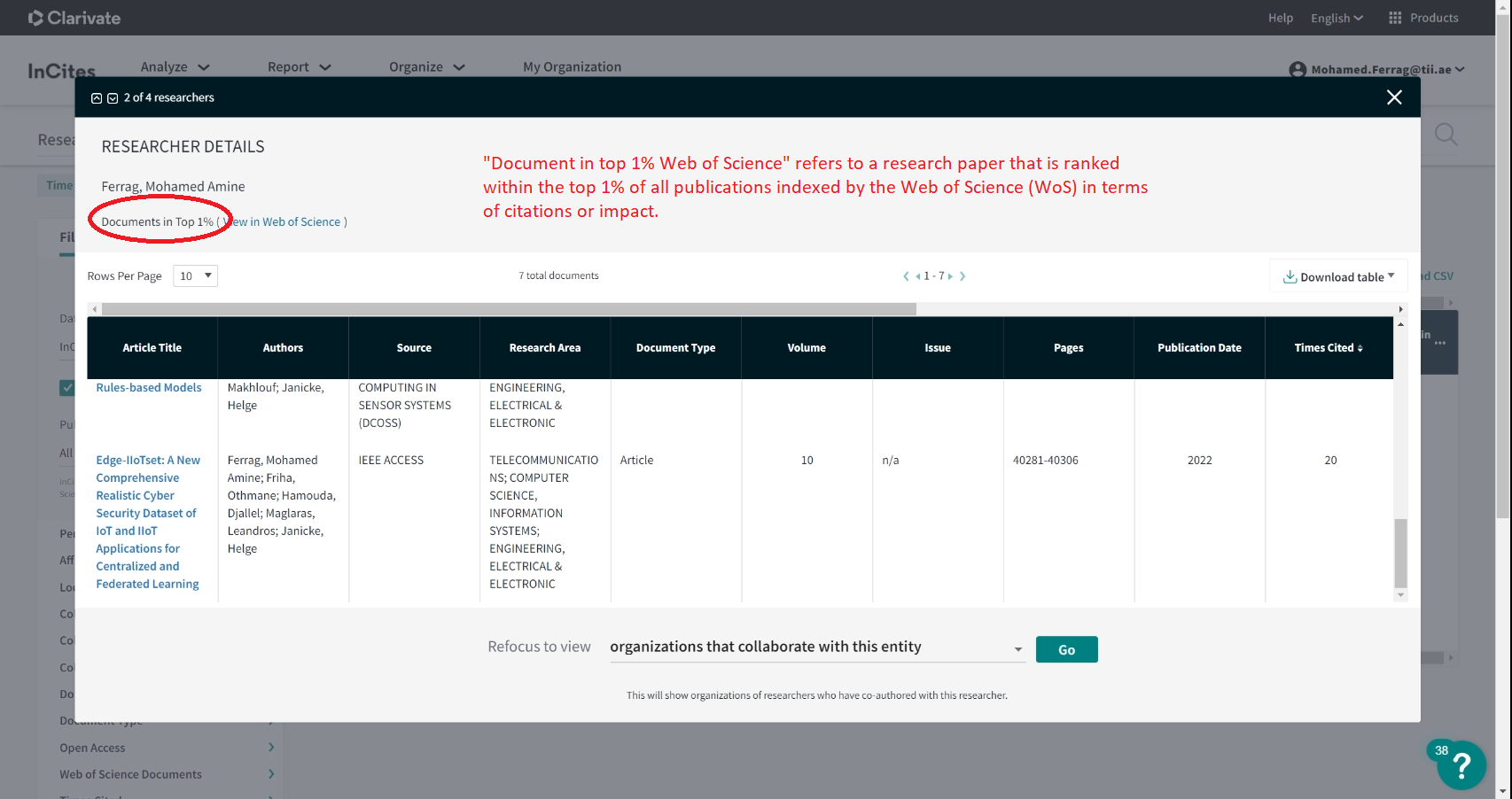Open the Analyze menu
Screen dimensions: 1512x799
pos(175,67)
